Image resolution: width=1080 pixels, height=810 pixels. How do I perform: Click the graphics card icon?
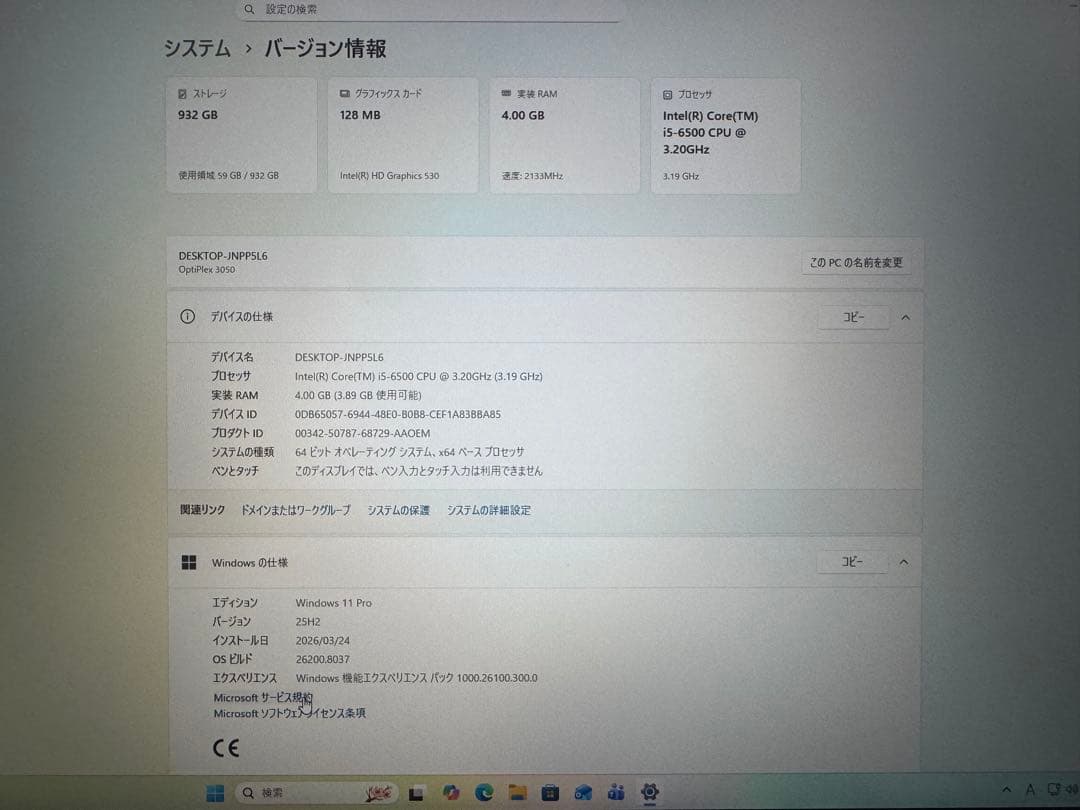click(x=344, y=93)
